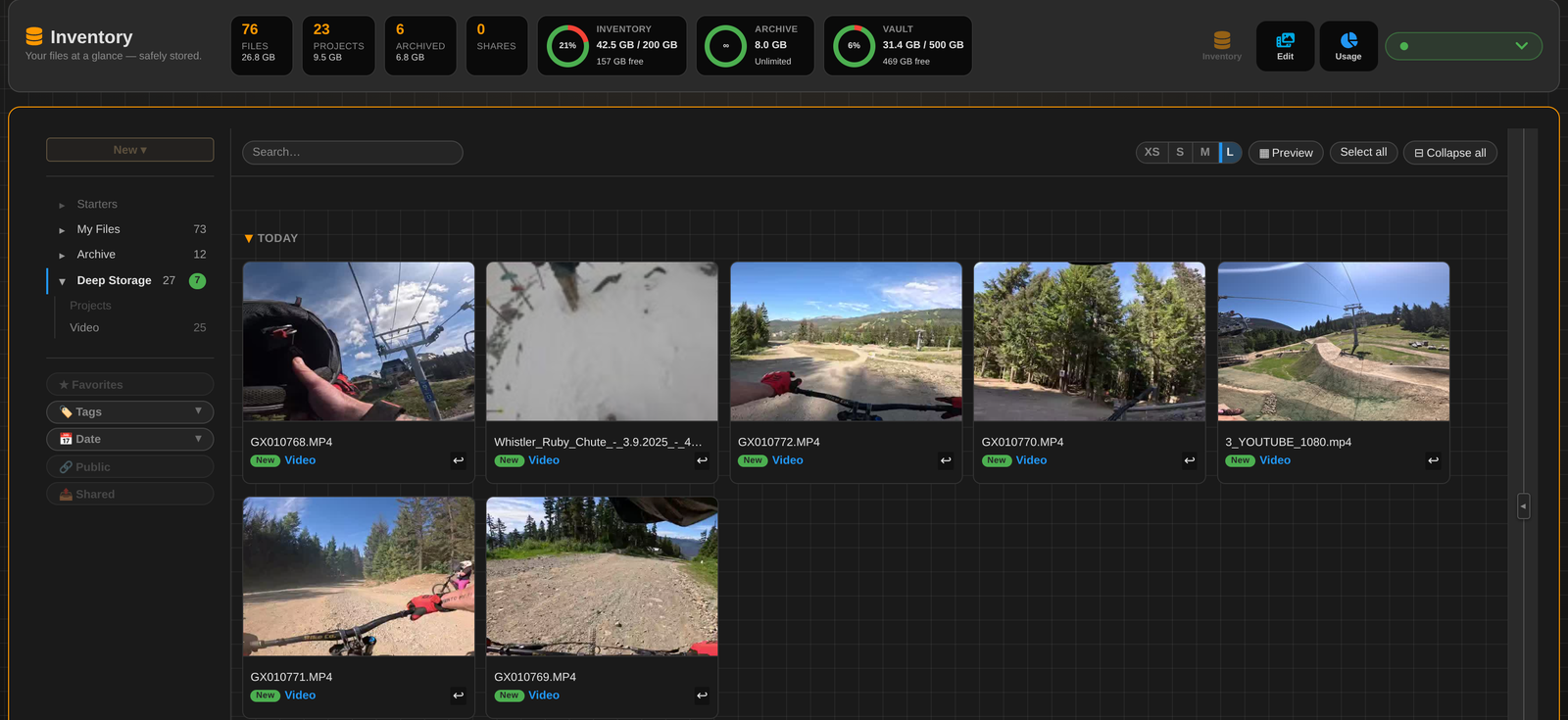Click the Collapse all button
The width and height of the screenshot is (1568, 720).
pos(1450,153)
